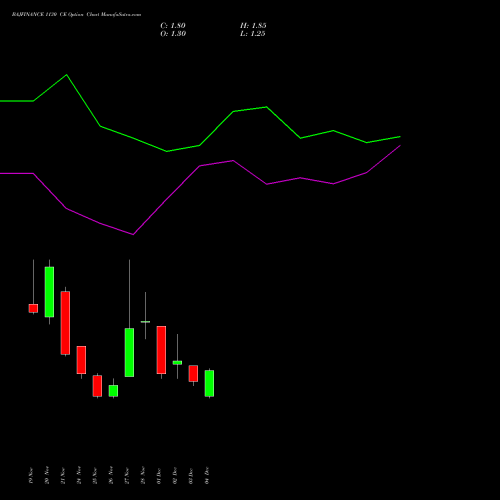The width and height of the screenshot is (500, 500).
Task: Click the close value C: 1.80
Action: [173, 26]
